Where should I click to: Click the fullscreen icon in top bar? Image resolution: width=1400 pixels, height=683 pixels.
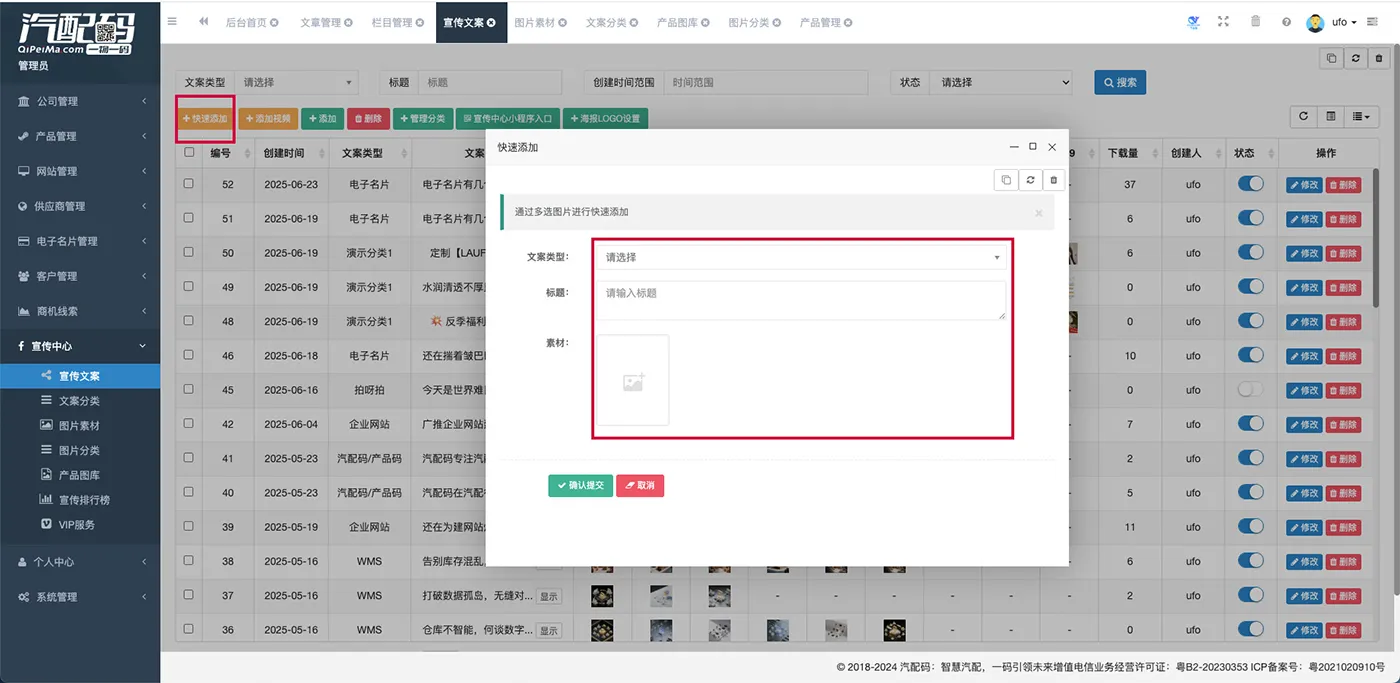[1222, 22]
